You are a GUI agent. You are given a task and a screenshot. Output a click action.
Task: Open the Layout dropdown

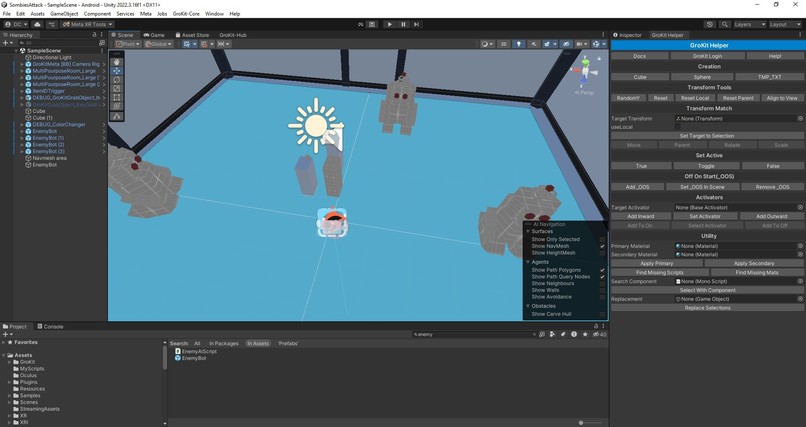click(785, 24)
